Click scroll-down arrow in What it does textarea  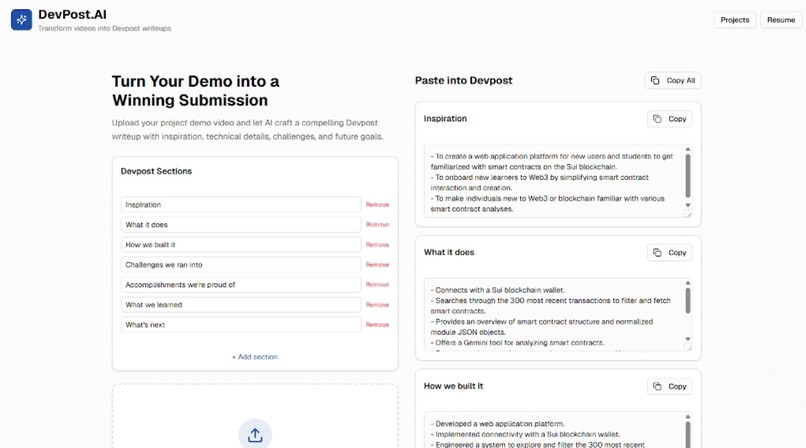(688, 339)
